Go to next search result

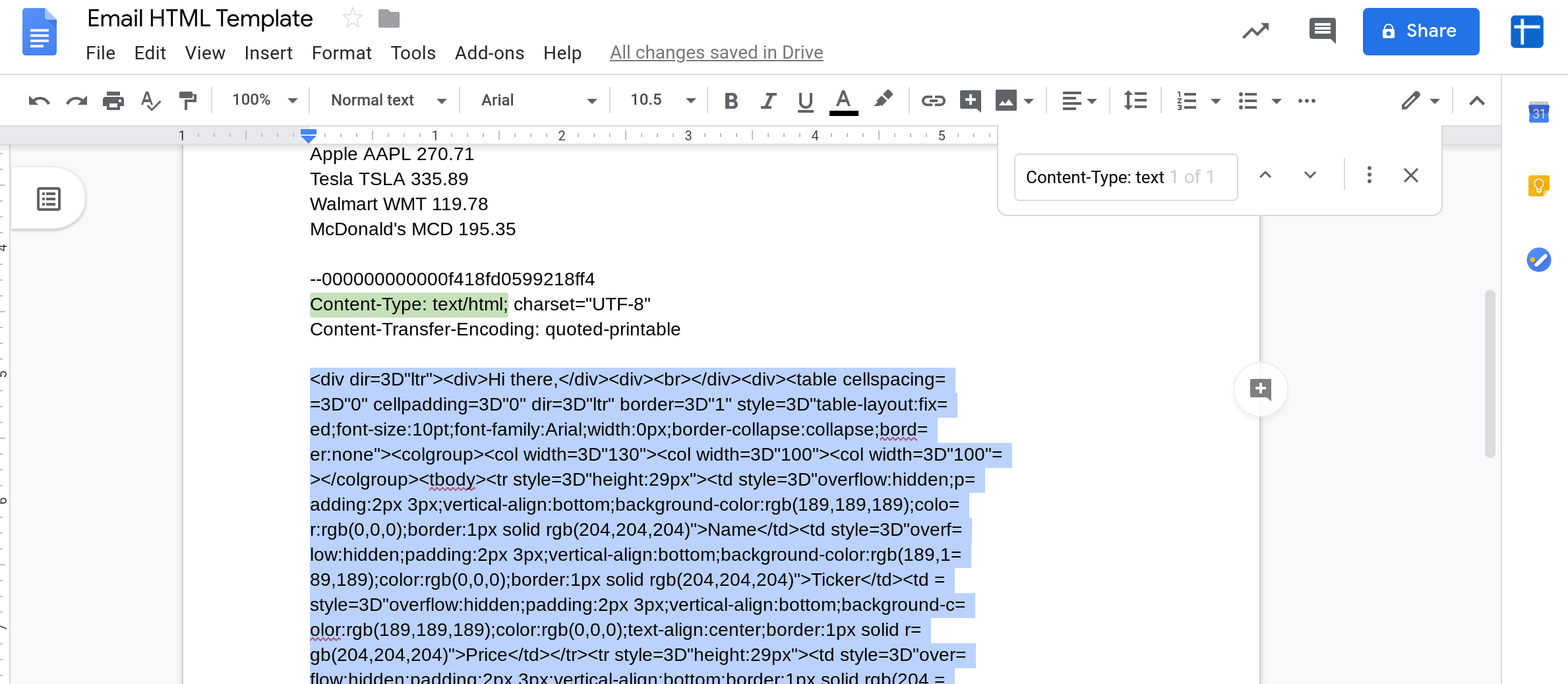tap(1310, 175)
